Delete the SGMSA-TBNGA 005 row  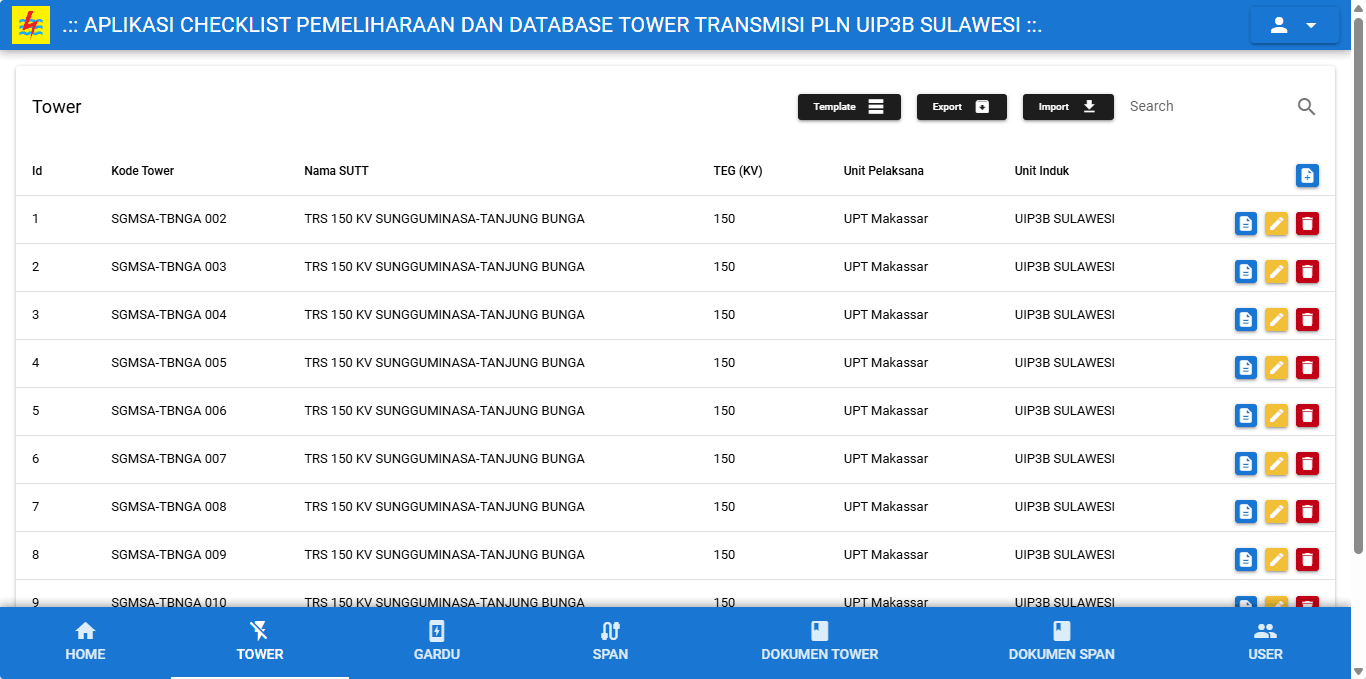click(1307, 367)
